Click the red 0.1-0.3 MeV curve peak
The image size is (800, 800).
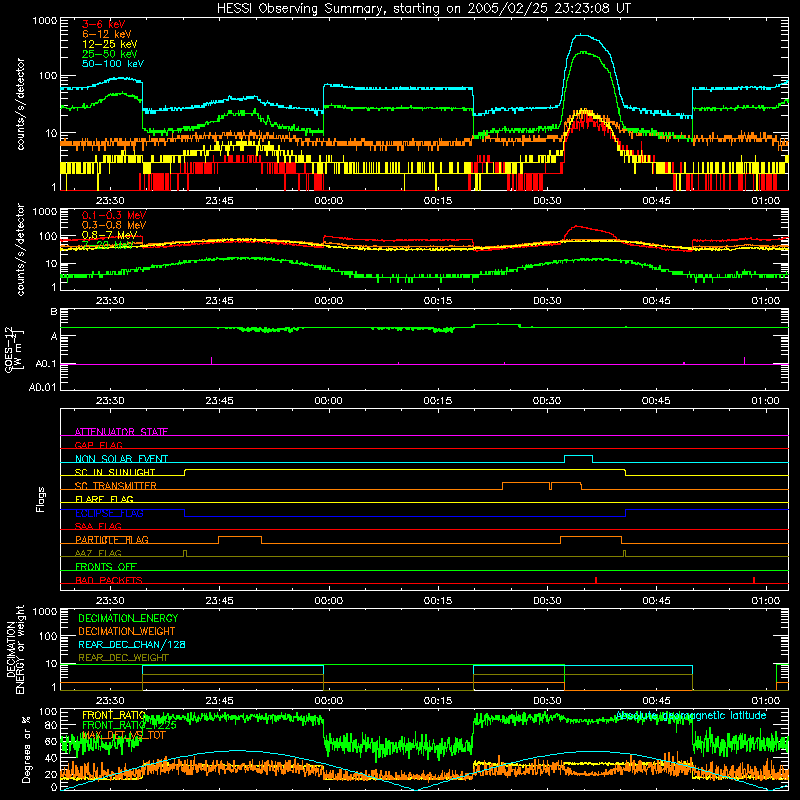pos(577,226)
